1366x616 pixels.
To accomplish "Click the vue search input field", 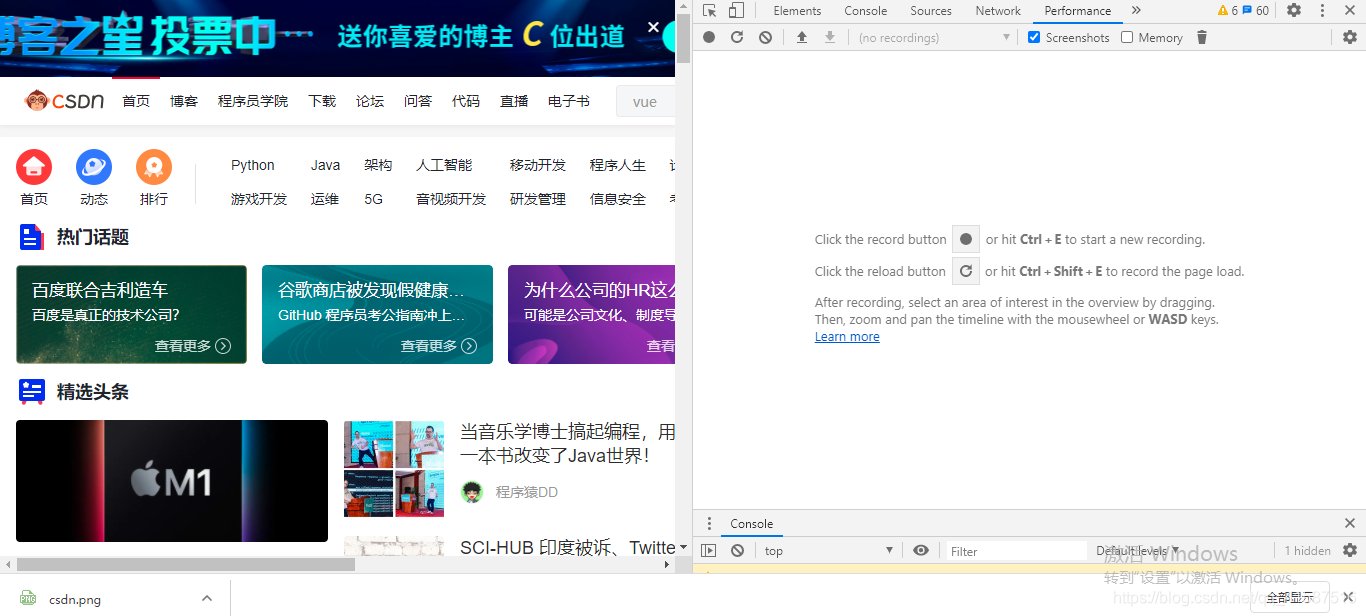I will 647,101.
